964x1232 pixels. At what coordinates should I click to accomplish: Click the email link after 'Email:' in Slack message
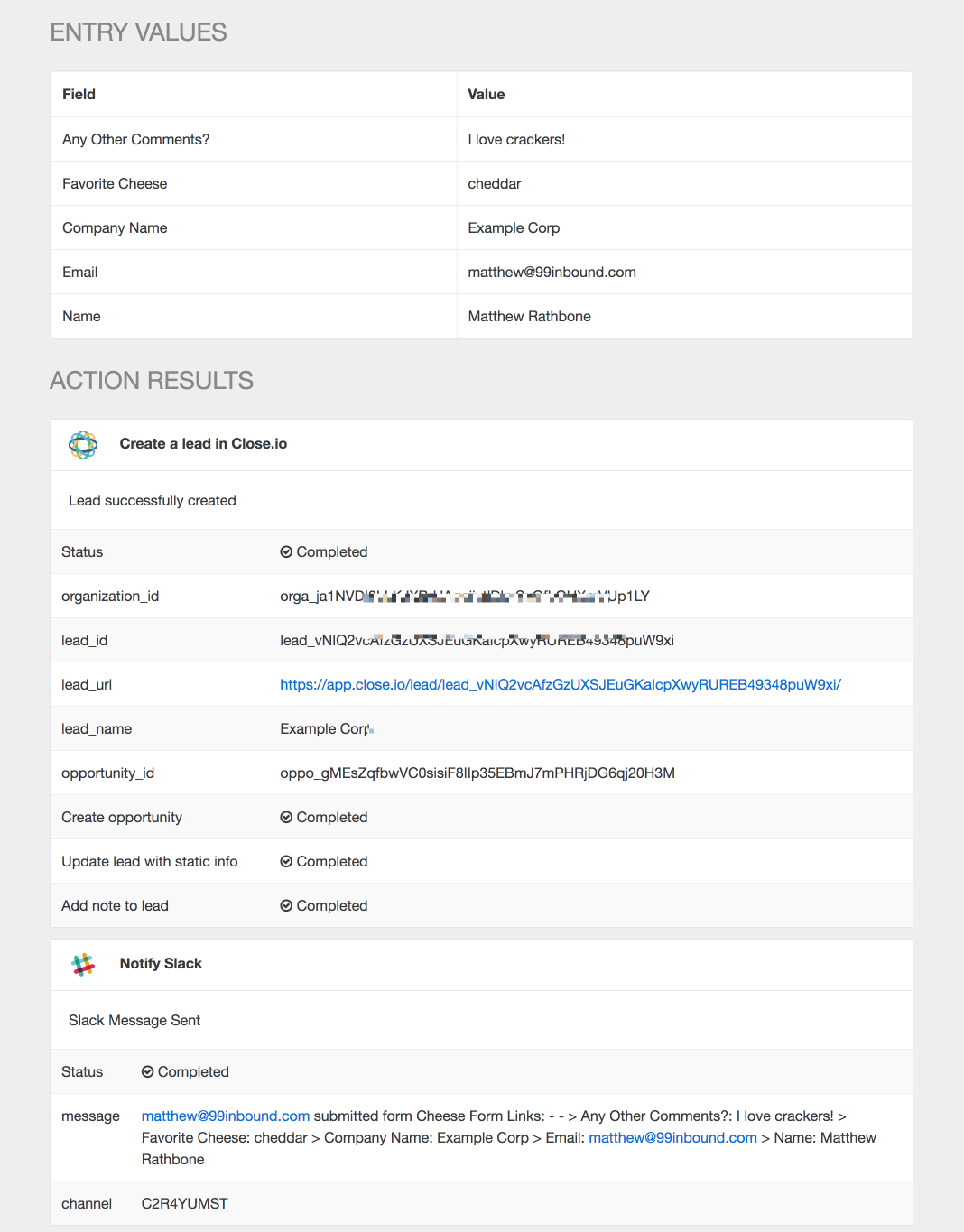point(672,1137)
